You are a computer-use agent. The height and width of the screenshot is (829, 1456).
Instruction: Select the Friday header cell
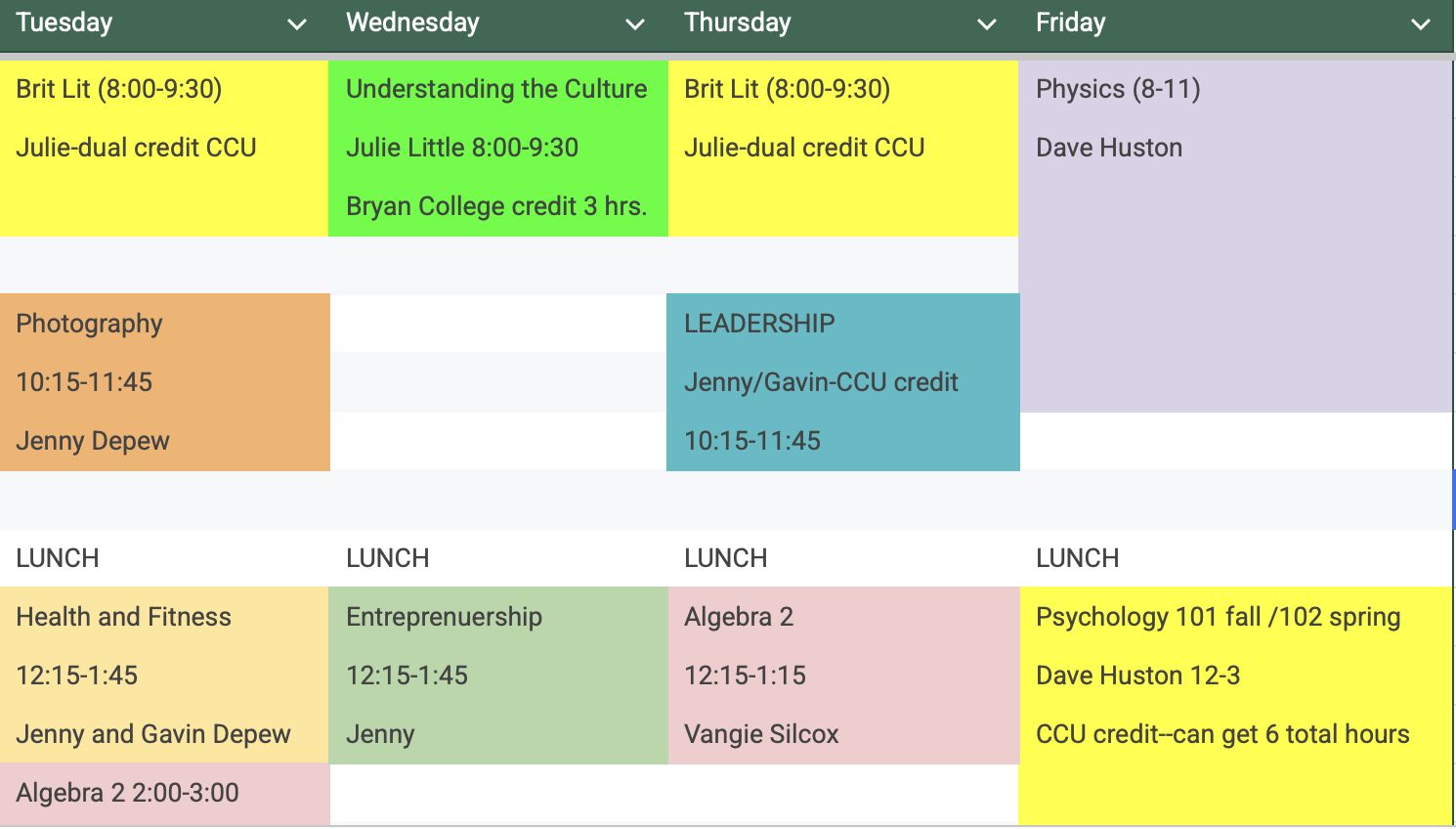tap(1236, 25)
